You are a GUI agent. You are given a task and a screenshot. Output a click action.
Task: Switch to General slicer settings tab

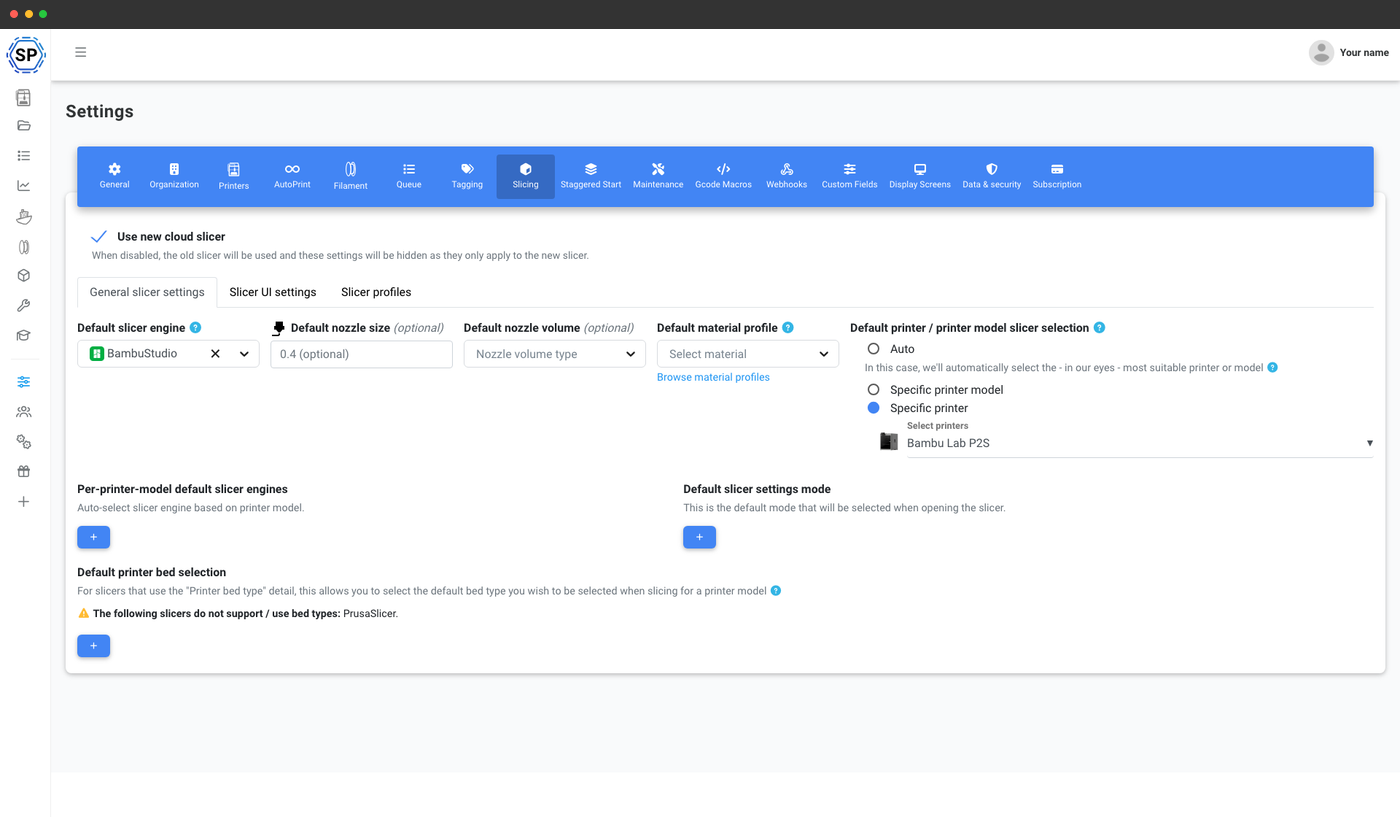(x=147, y=292)
